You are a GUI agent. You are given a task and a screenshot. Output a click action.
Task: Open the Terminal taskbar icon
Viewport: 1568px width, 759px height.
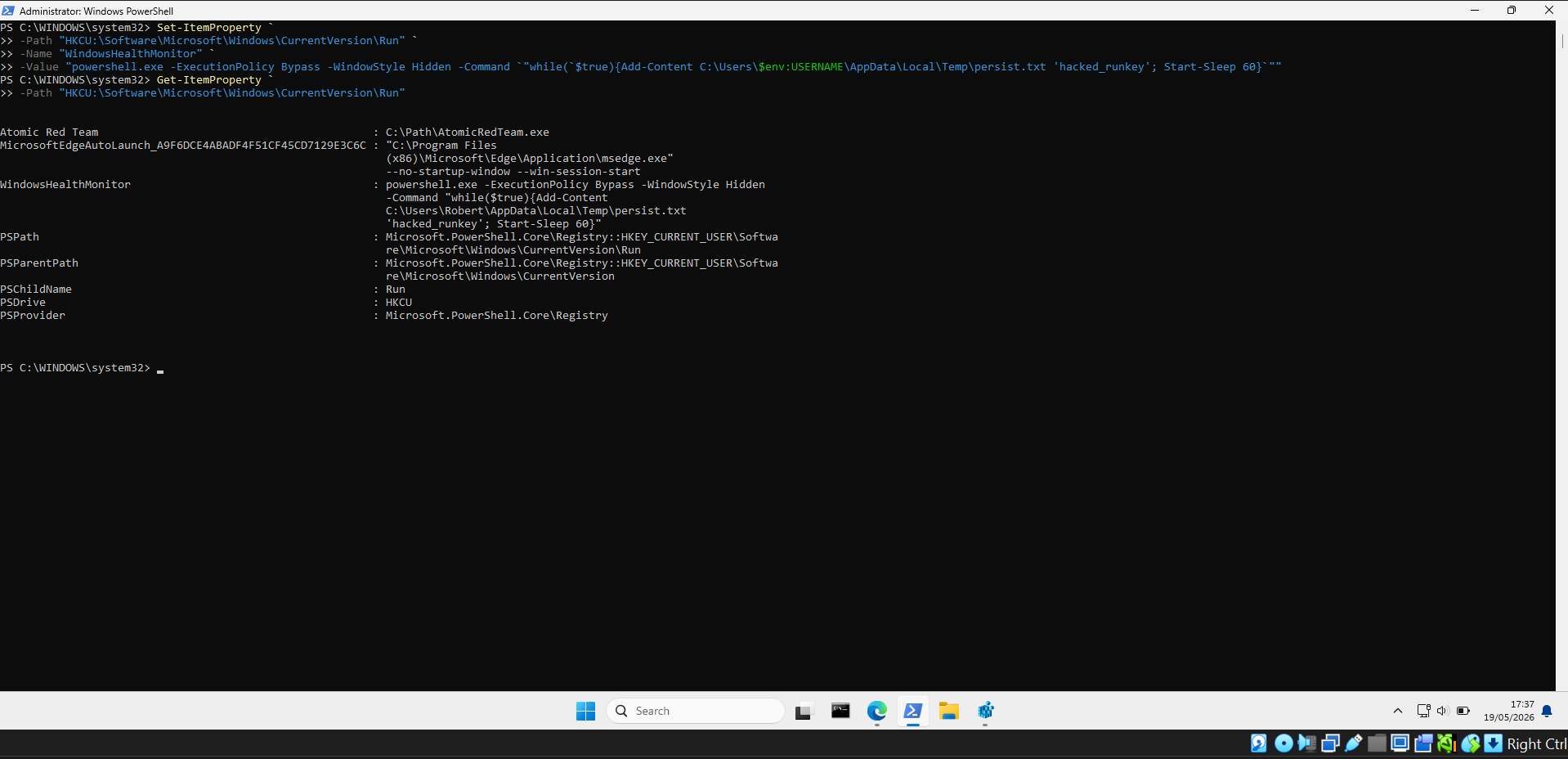pyautogui.click(x=840, y=711)
